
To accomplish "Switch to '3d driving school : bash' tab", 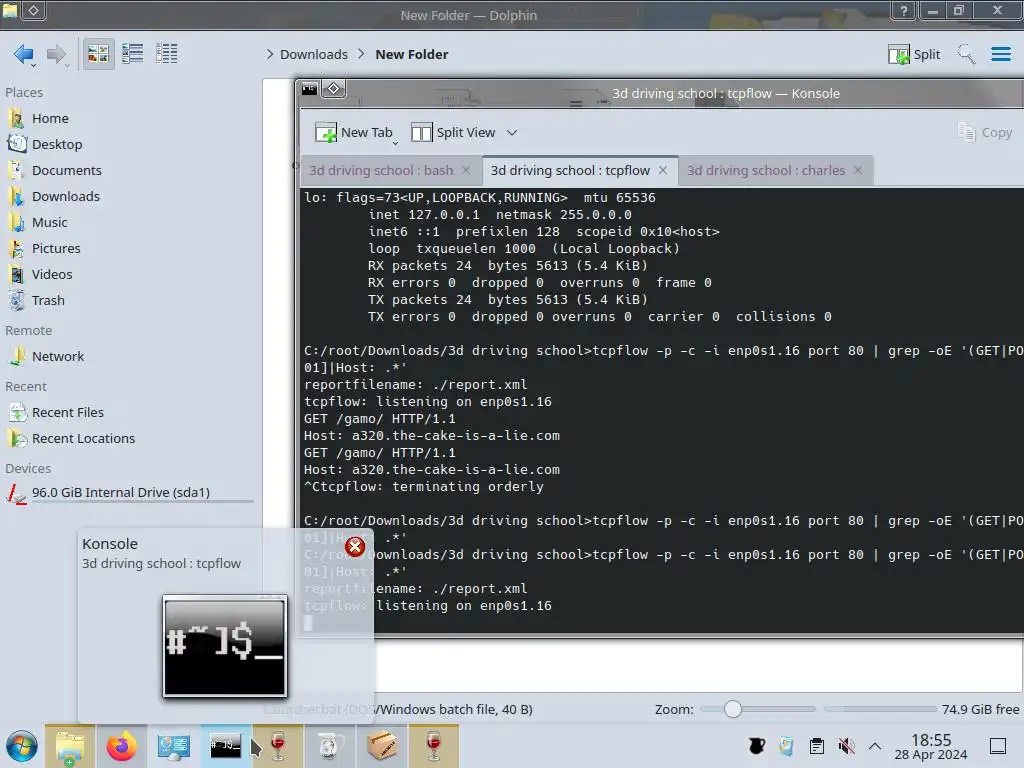I will [381, 170].
